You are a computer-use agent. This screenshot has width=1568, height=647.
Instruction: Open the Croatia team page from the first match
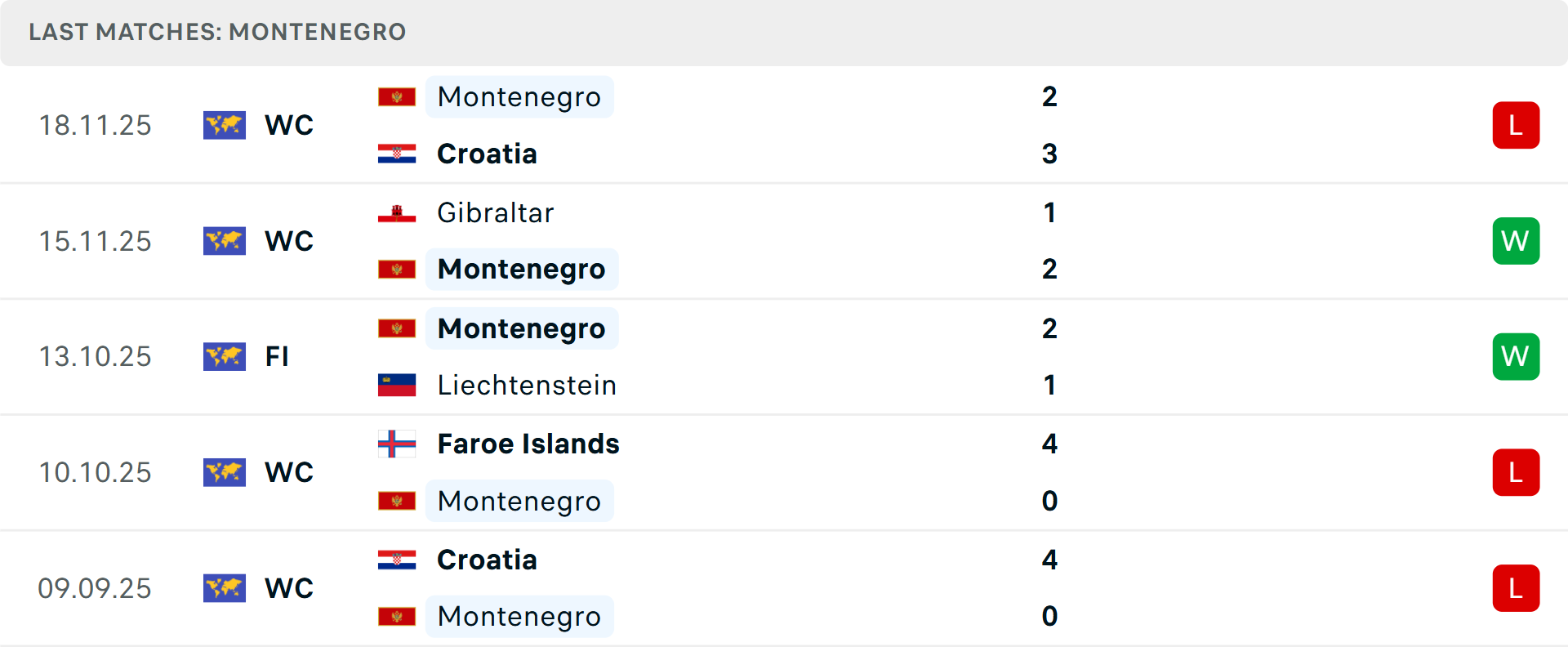click(487, 154)
